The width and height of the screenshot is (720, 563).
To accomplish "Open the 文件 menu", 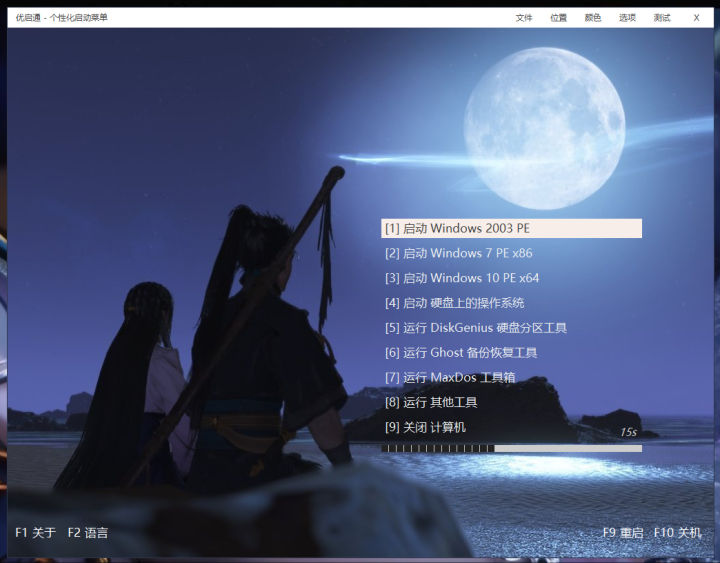I will [x=523, y=18].
